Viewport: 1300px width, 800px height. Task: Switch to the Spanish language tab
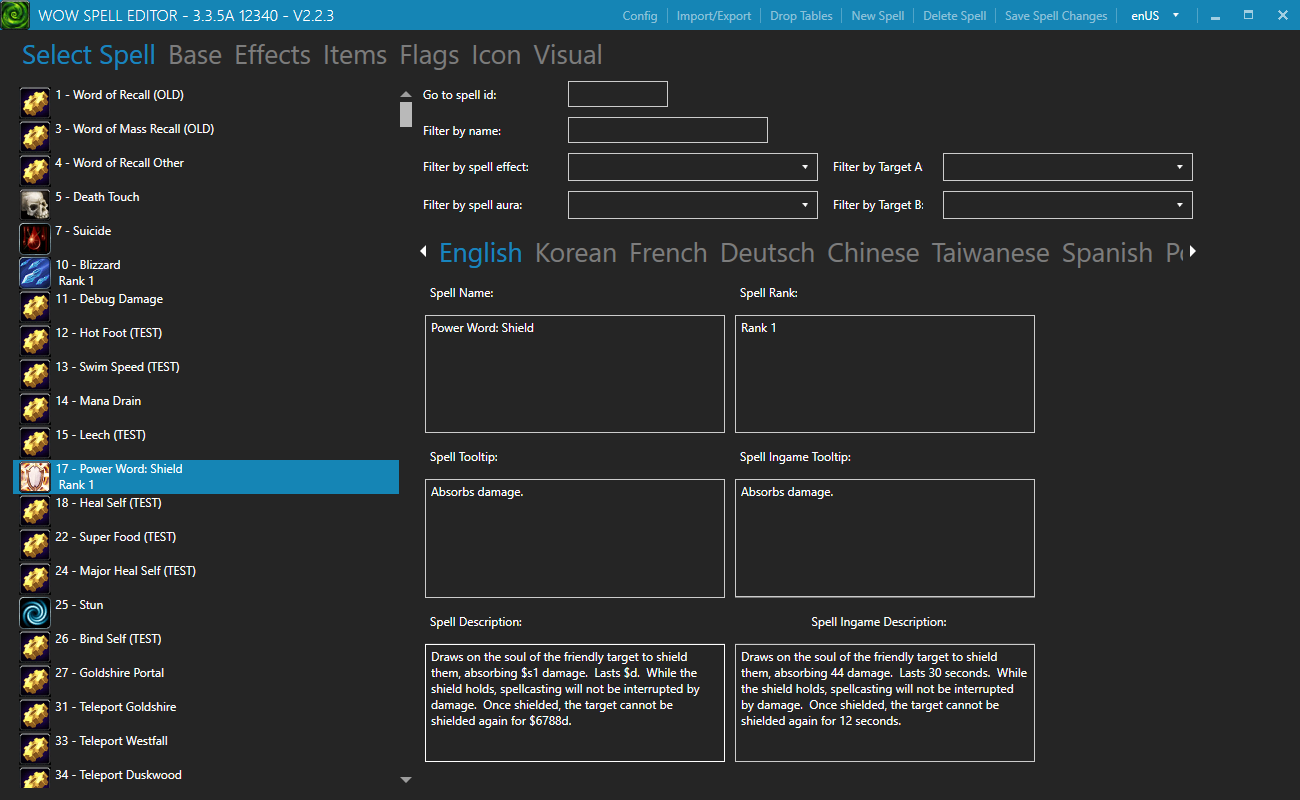1107,253
